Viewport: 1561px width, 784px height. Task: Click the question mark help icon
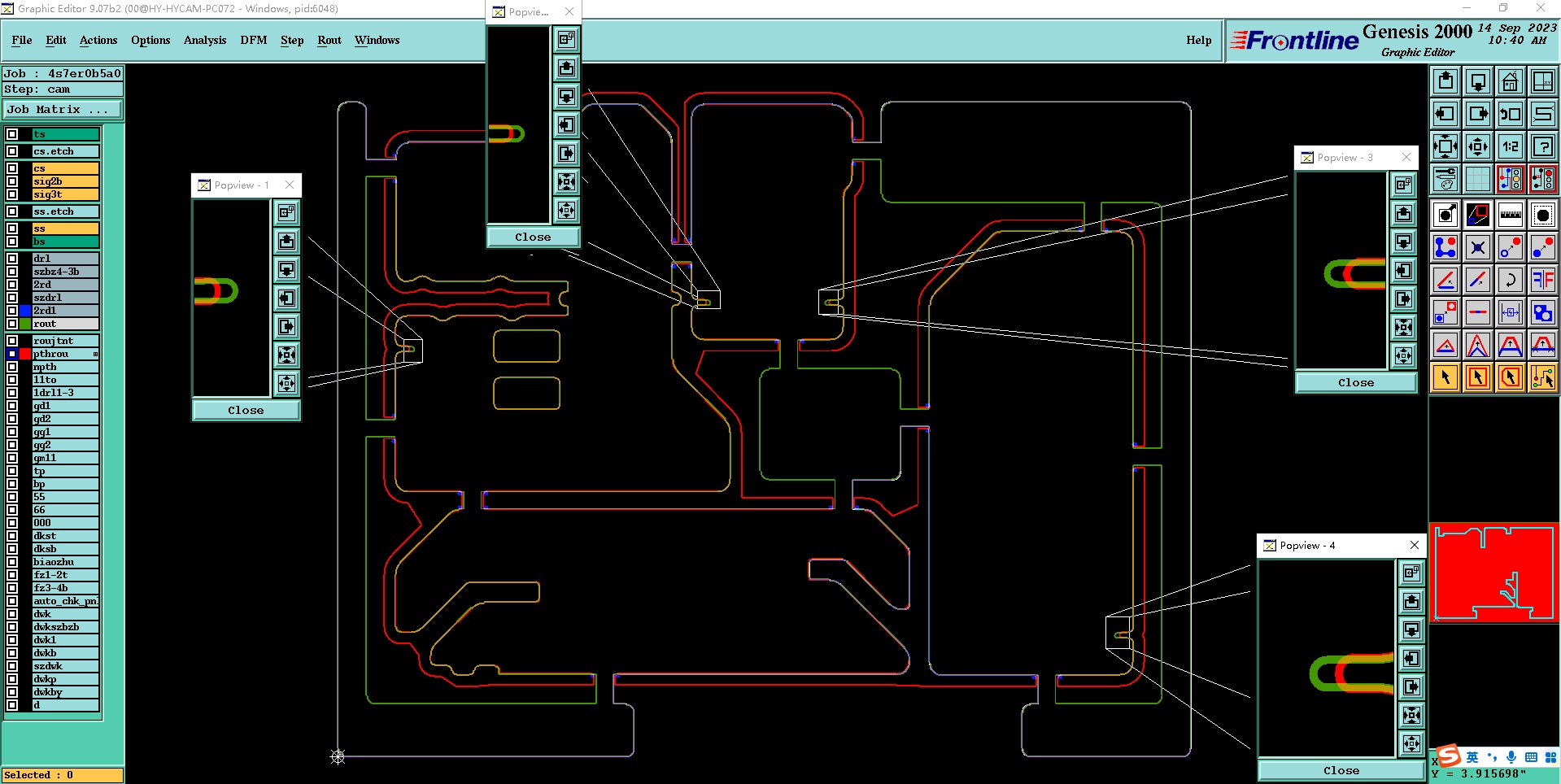point(1542,146)
